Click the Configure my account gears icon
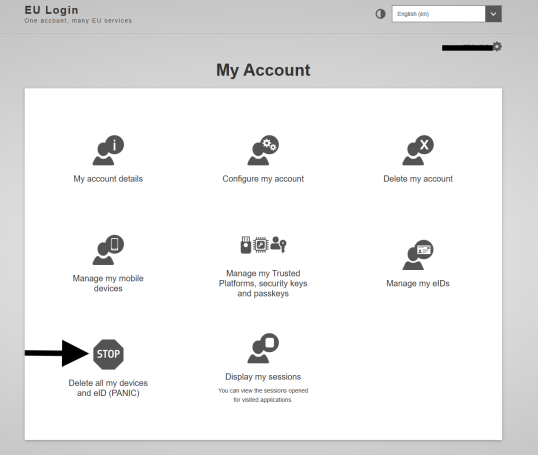This screenshot has height=455, width=538. (x=263, y=150)
